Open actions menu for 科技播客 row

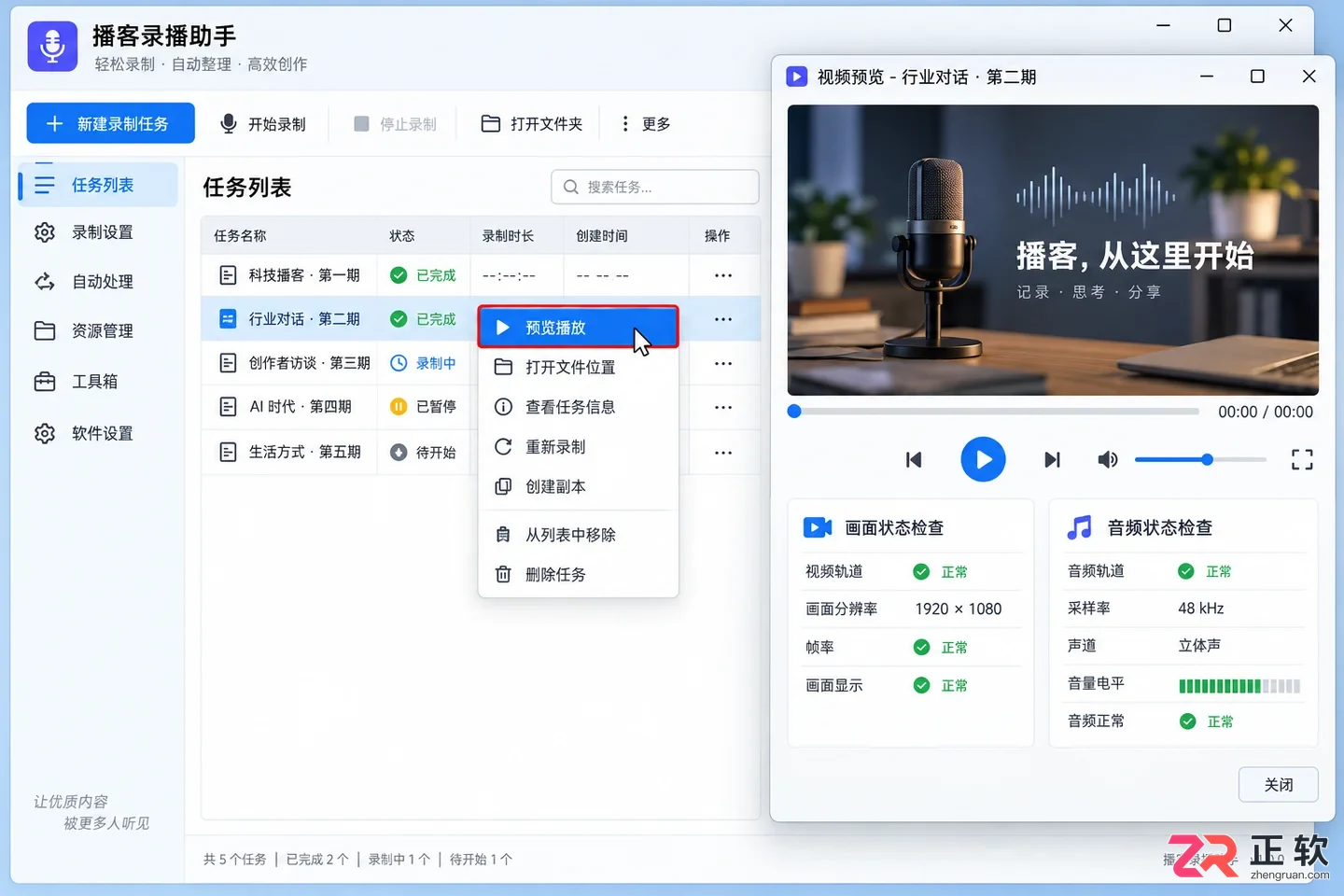(723, 275)
